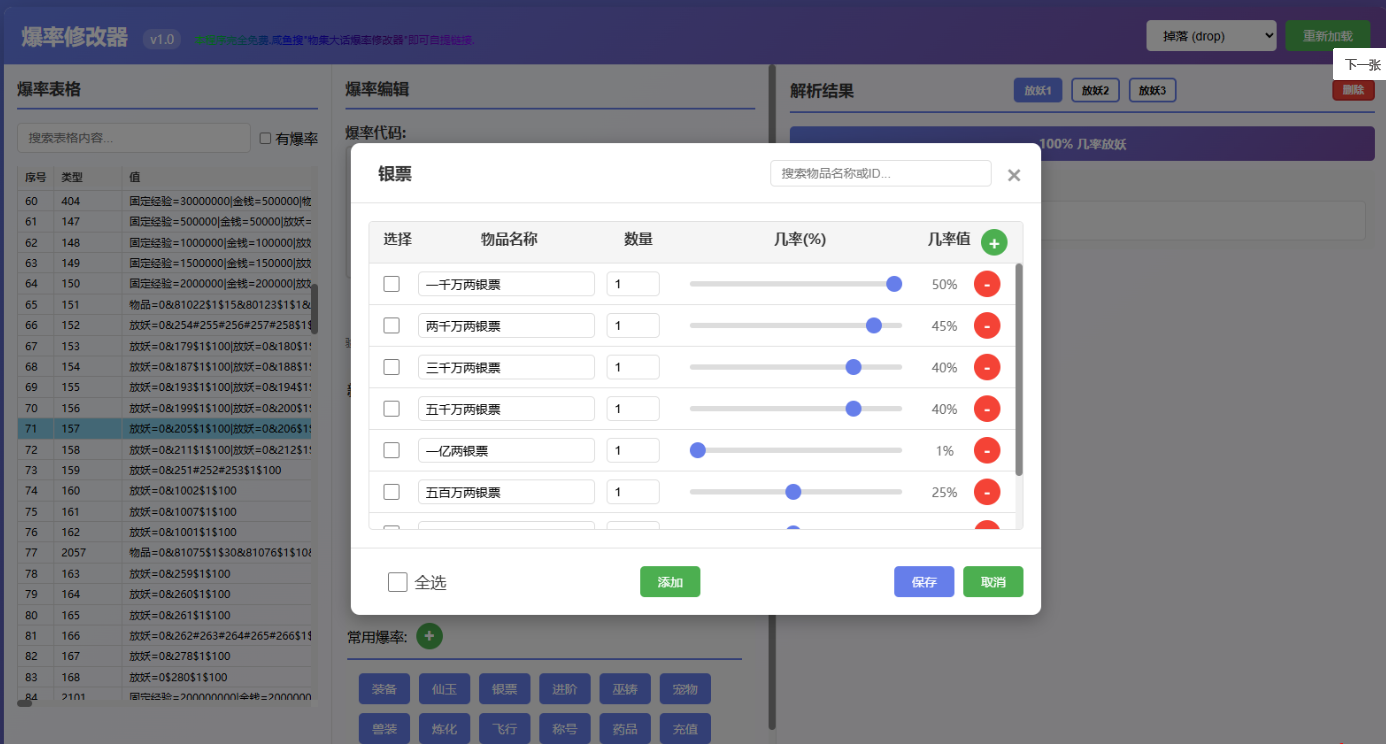Remove 五百万两银票 using its red minus icon

click(986, 491)
